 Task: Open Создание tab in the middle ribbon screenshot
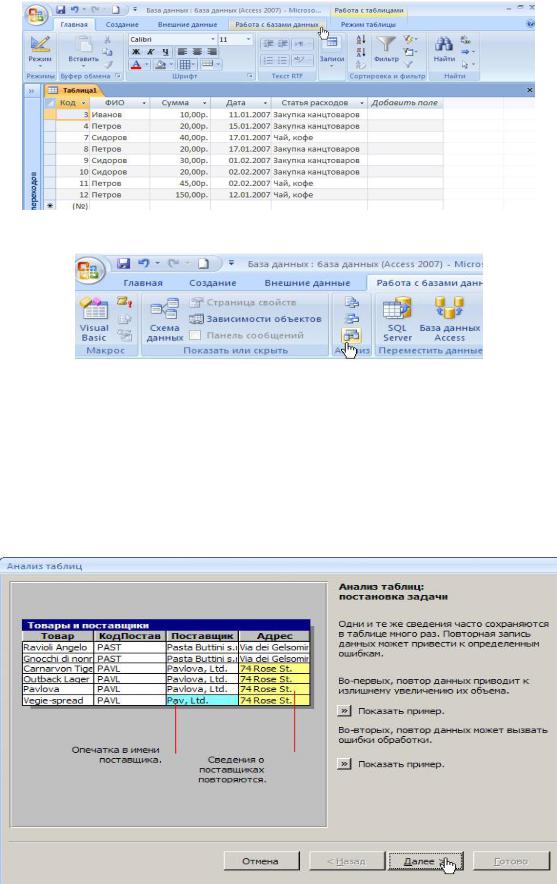pos(213,282)
